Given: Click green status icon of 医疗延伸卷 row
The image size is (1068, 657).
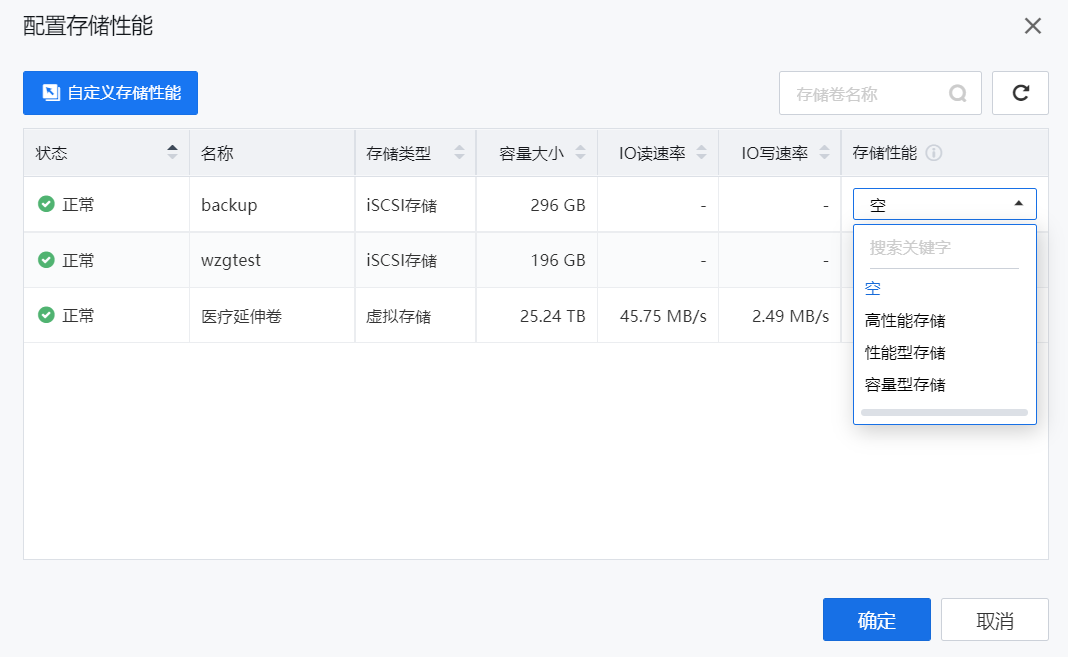Looking at the screenshot, I should click(46, 315).
